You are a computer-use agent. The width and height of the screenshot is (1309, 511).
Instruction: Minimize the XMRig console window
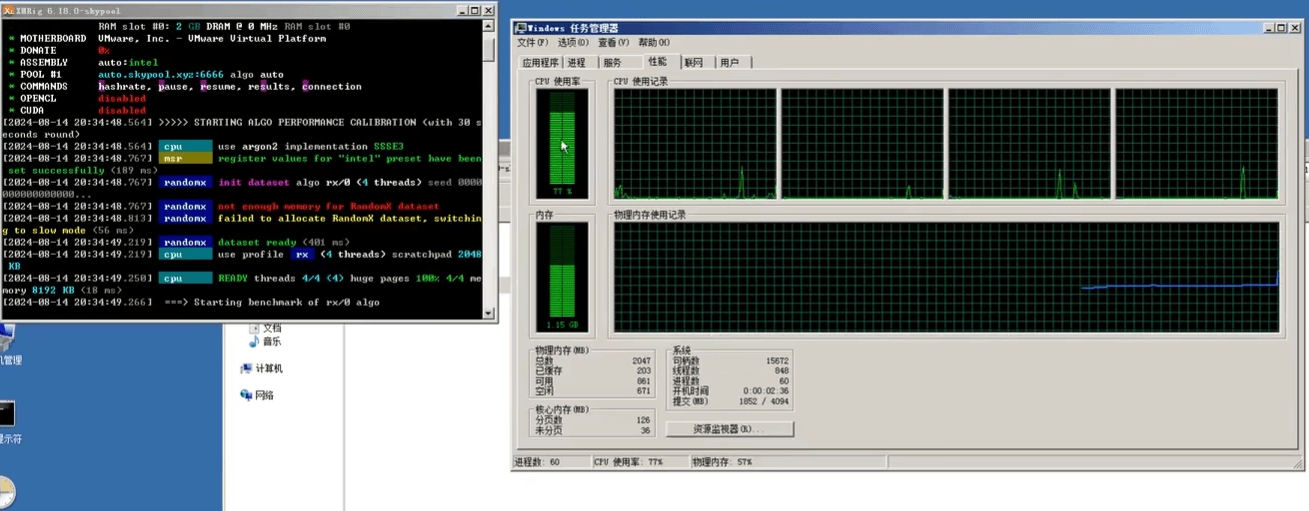(463, 9)
